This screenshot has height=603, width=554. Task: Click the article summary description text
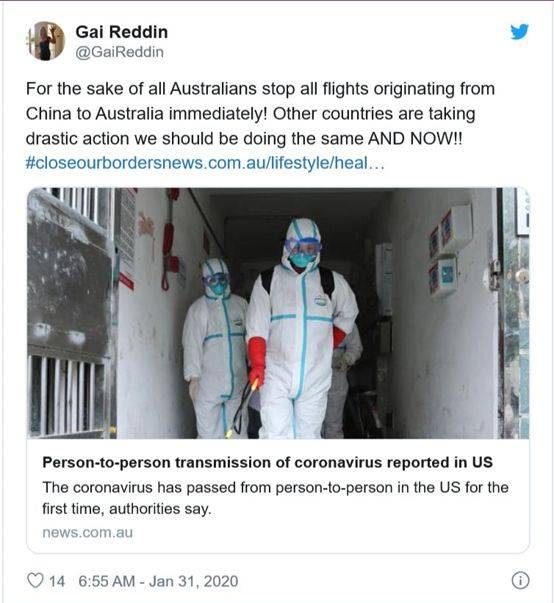[x=275, y=498]
